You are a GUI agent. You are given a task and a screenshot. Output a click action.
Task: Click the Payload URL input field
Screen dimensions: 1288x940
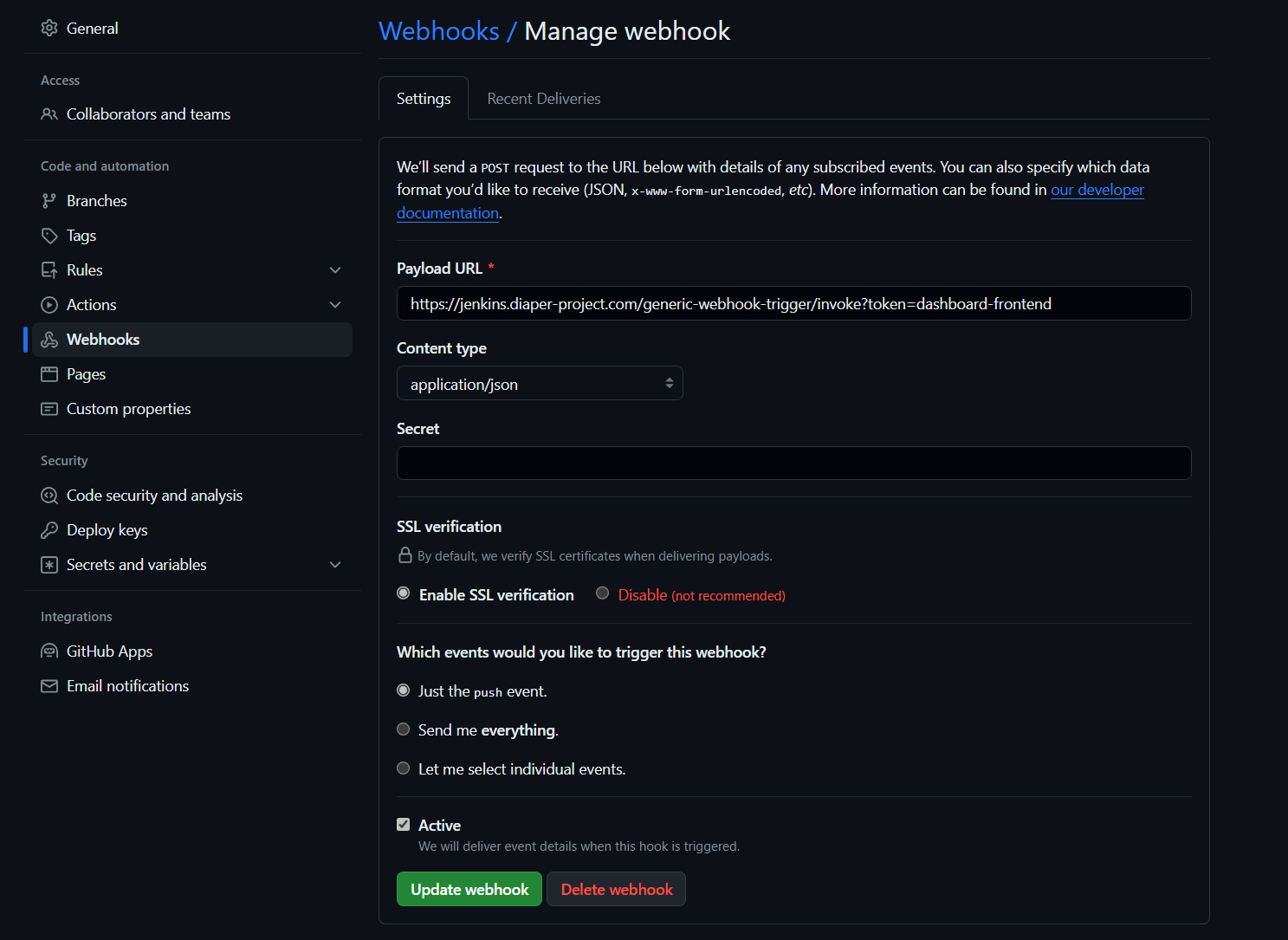pos(794,303)
